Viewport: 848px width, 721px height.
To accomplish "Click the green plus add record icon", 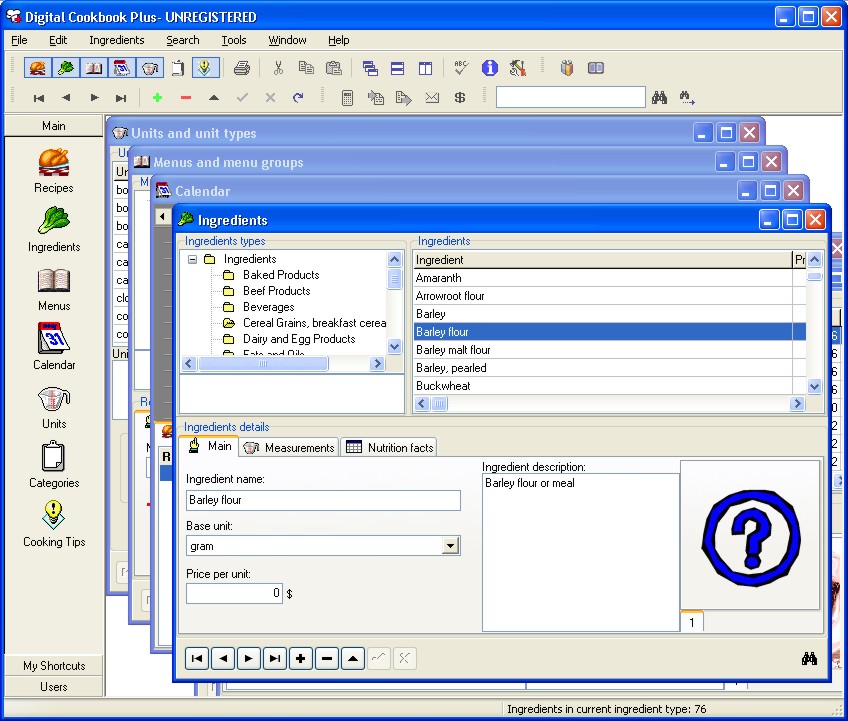I will coord(157,98).
